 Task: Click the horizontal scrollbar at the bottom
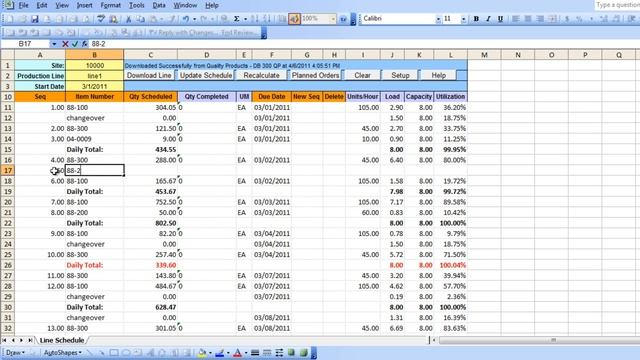coord(539,340)
